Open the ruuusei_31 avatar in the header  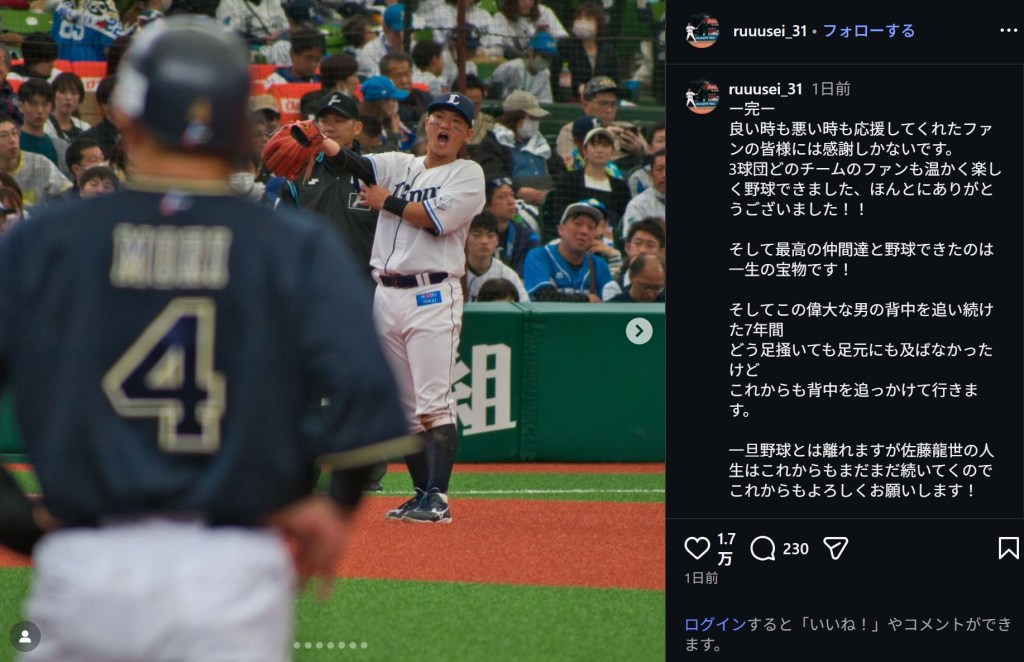701,31
